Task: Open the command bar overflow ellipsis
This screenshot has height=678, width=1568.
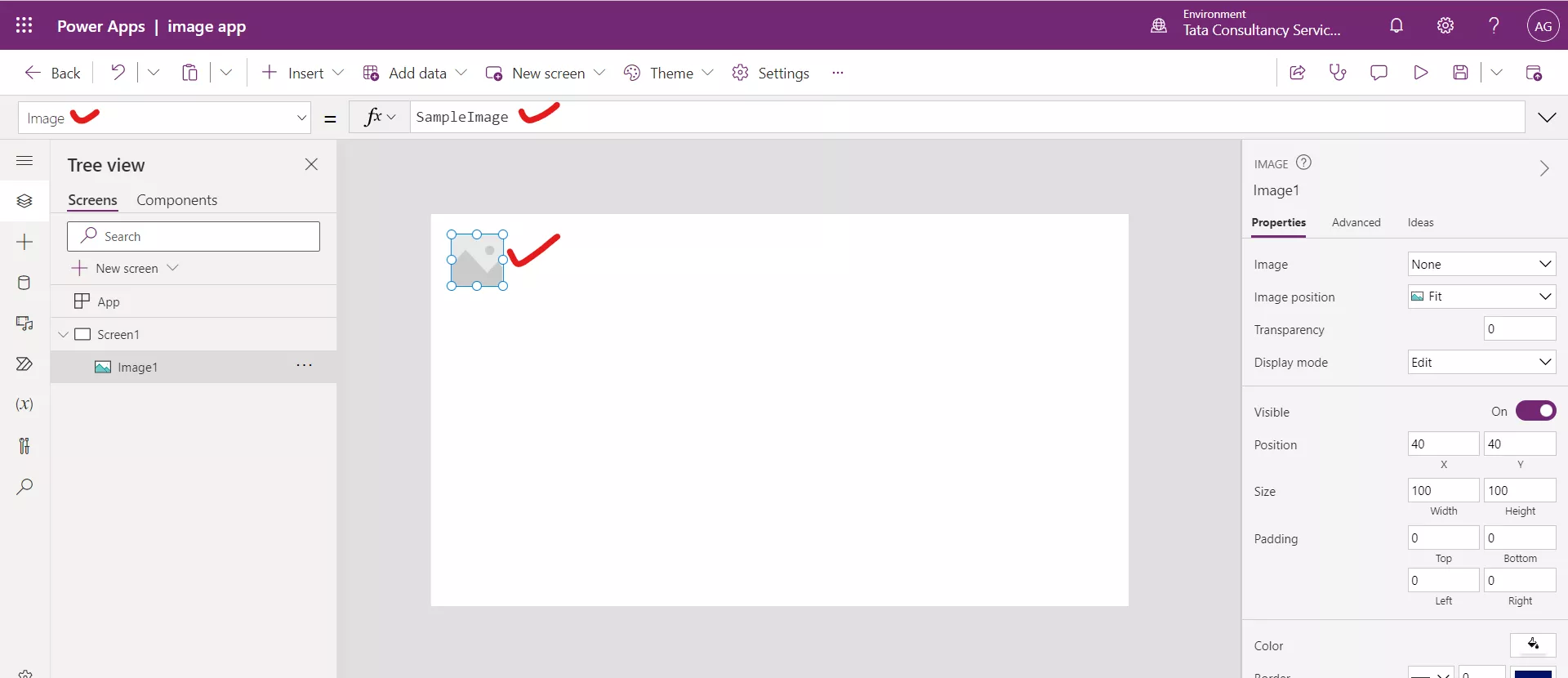Action: point(837,73)
